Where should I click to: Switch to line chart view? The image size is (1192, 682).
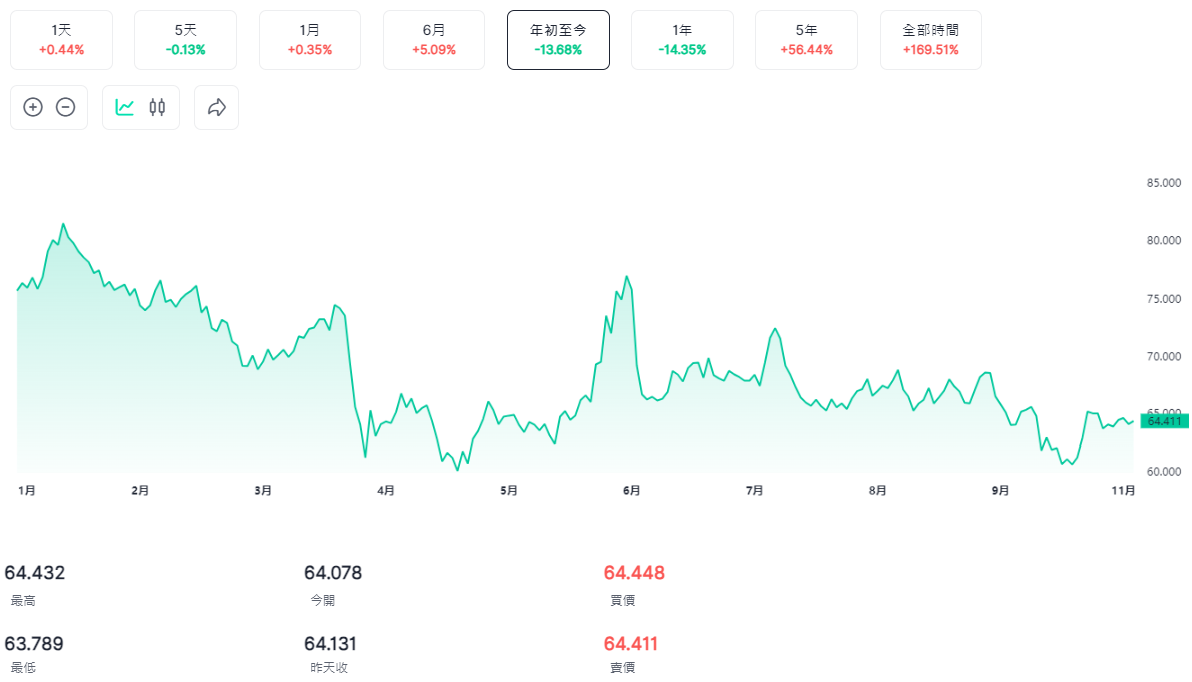(x=124, y=107)
